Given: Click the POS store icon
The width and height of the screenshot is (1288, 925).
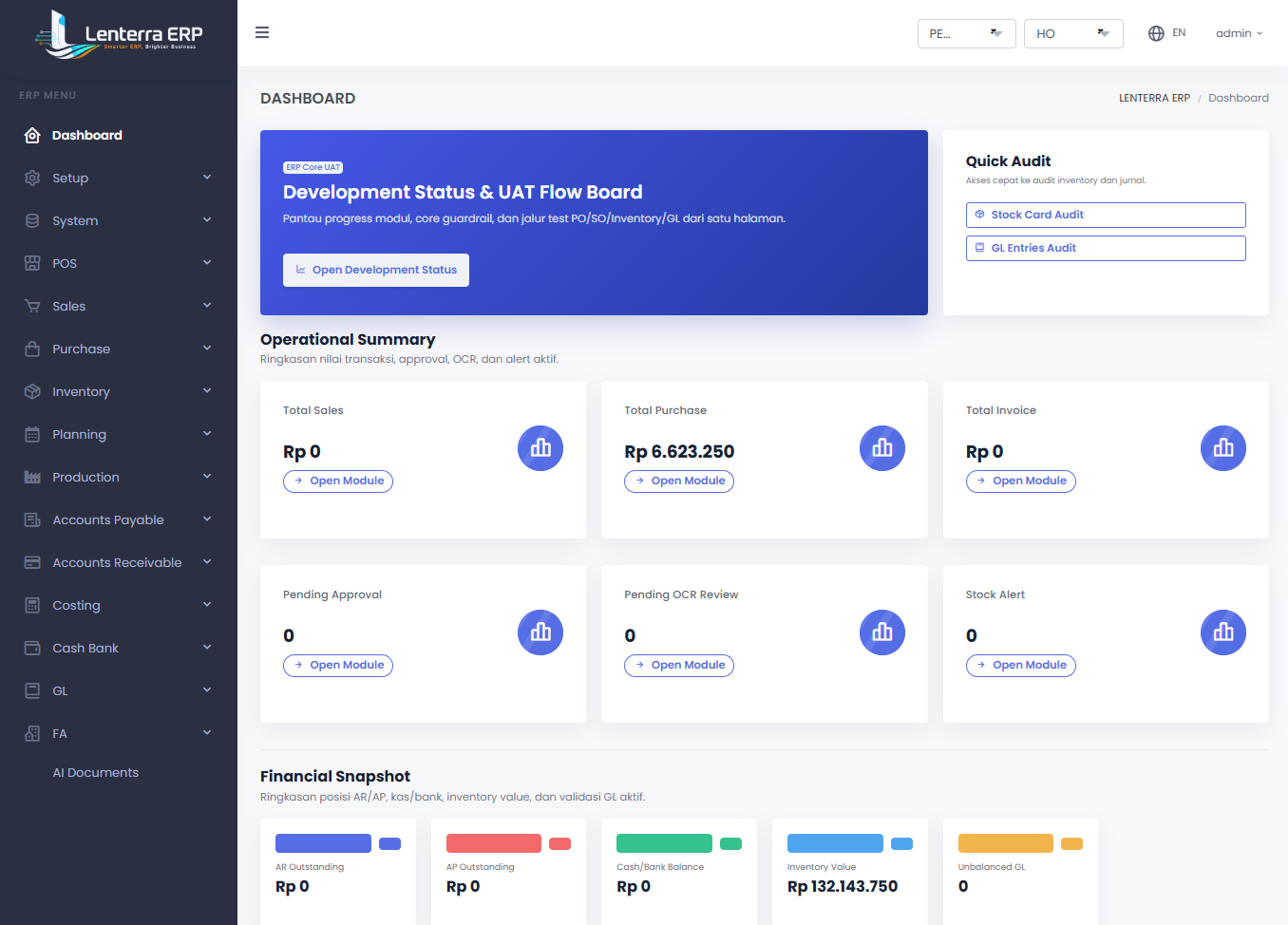Looking at the screenshot, I should tap(32, 263).
